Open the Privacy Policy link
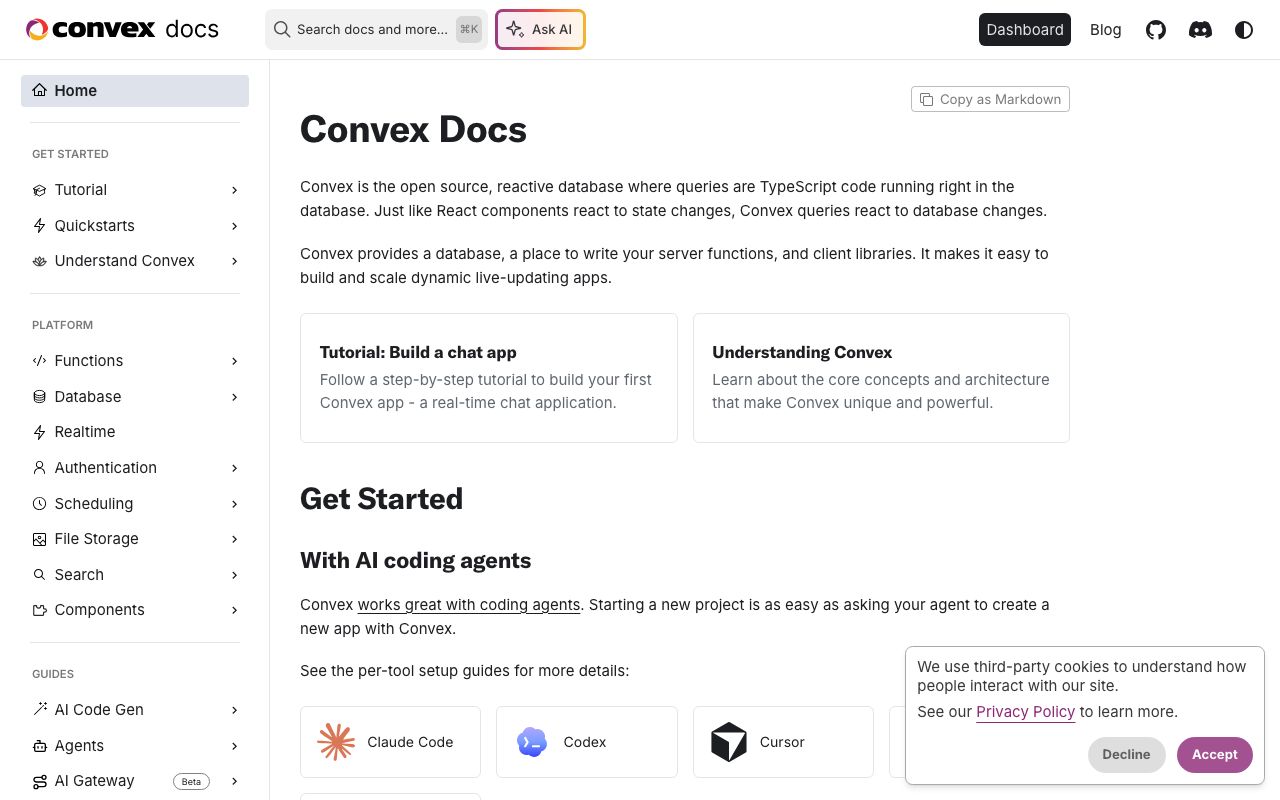This screenshot has width=1280, height=800. (x=1026, y=712)
